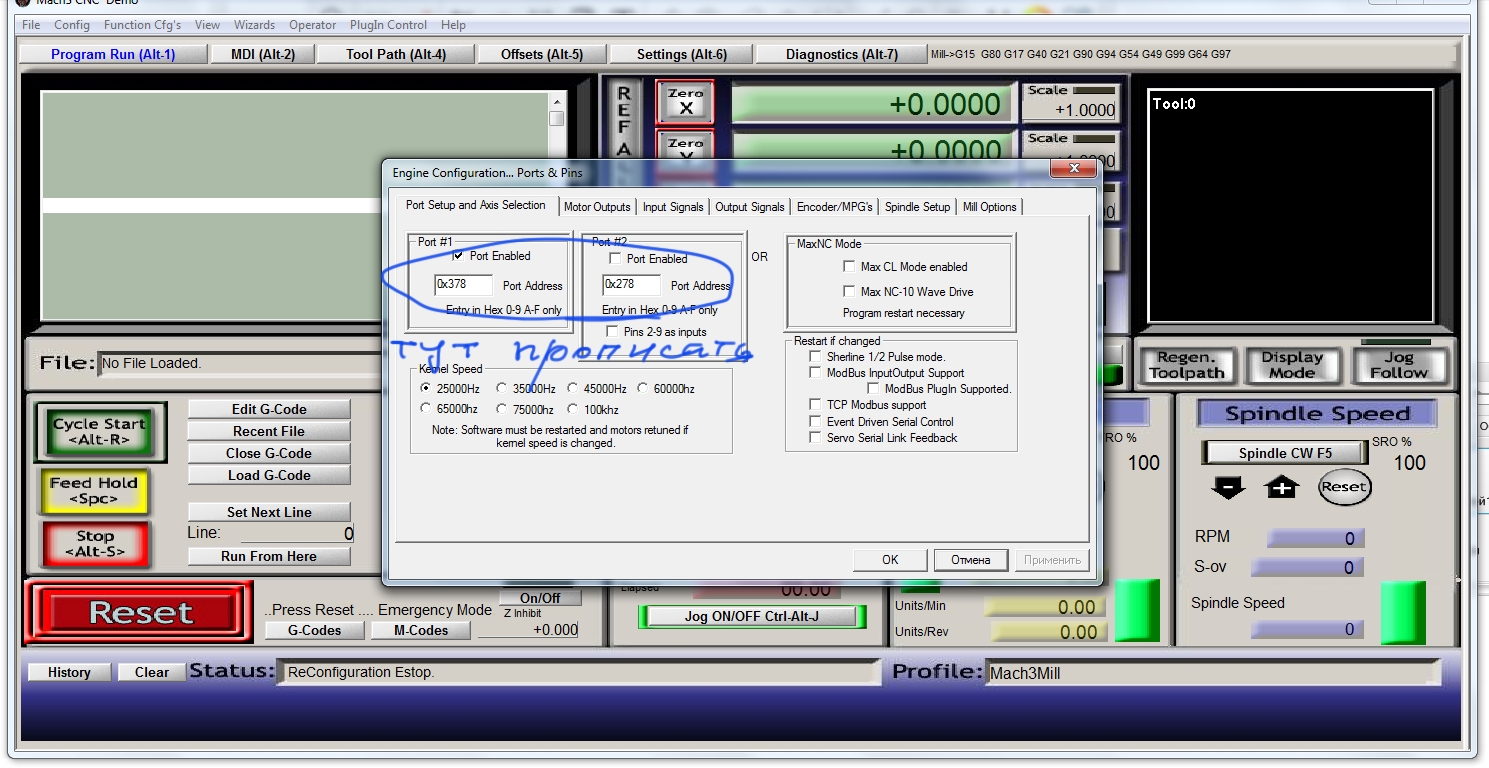The image size is (1489, 768).
Task: Toggle Jog ON/OFF Ctrl-Alt-J
Action: pyautogui.click(x=751, y=616)
